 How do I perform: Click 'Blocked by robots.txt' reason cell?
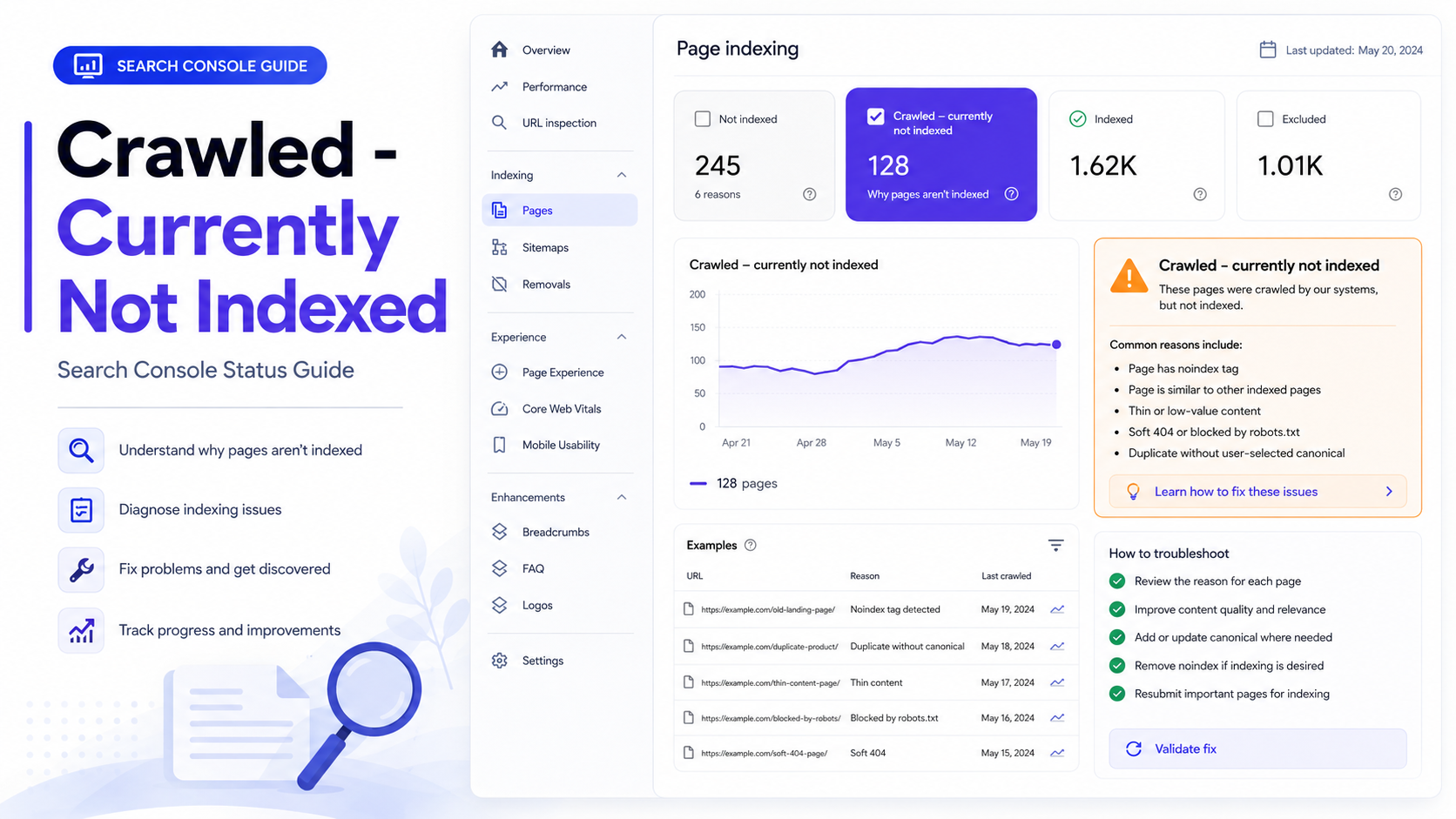point(894,718)
